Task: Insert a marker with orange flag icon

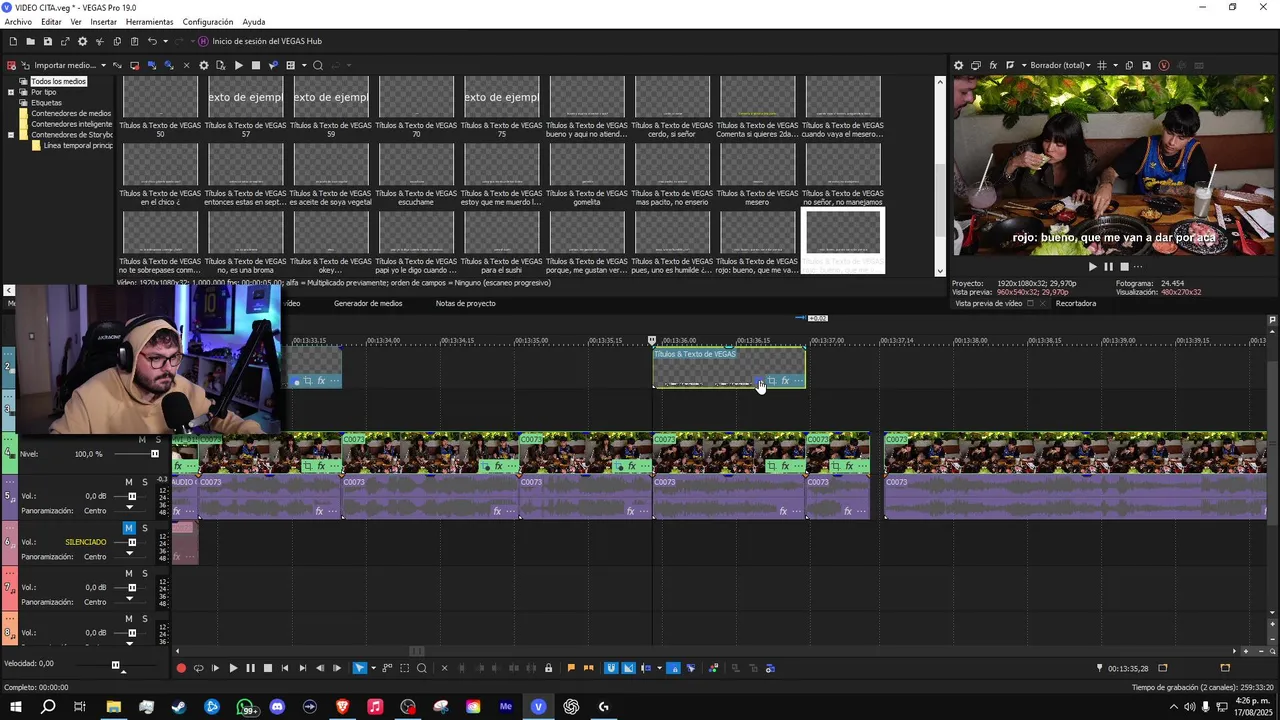Action: 571,668
